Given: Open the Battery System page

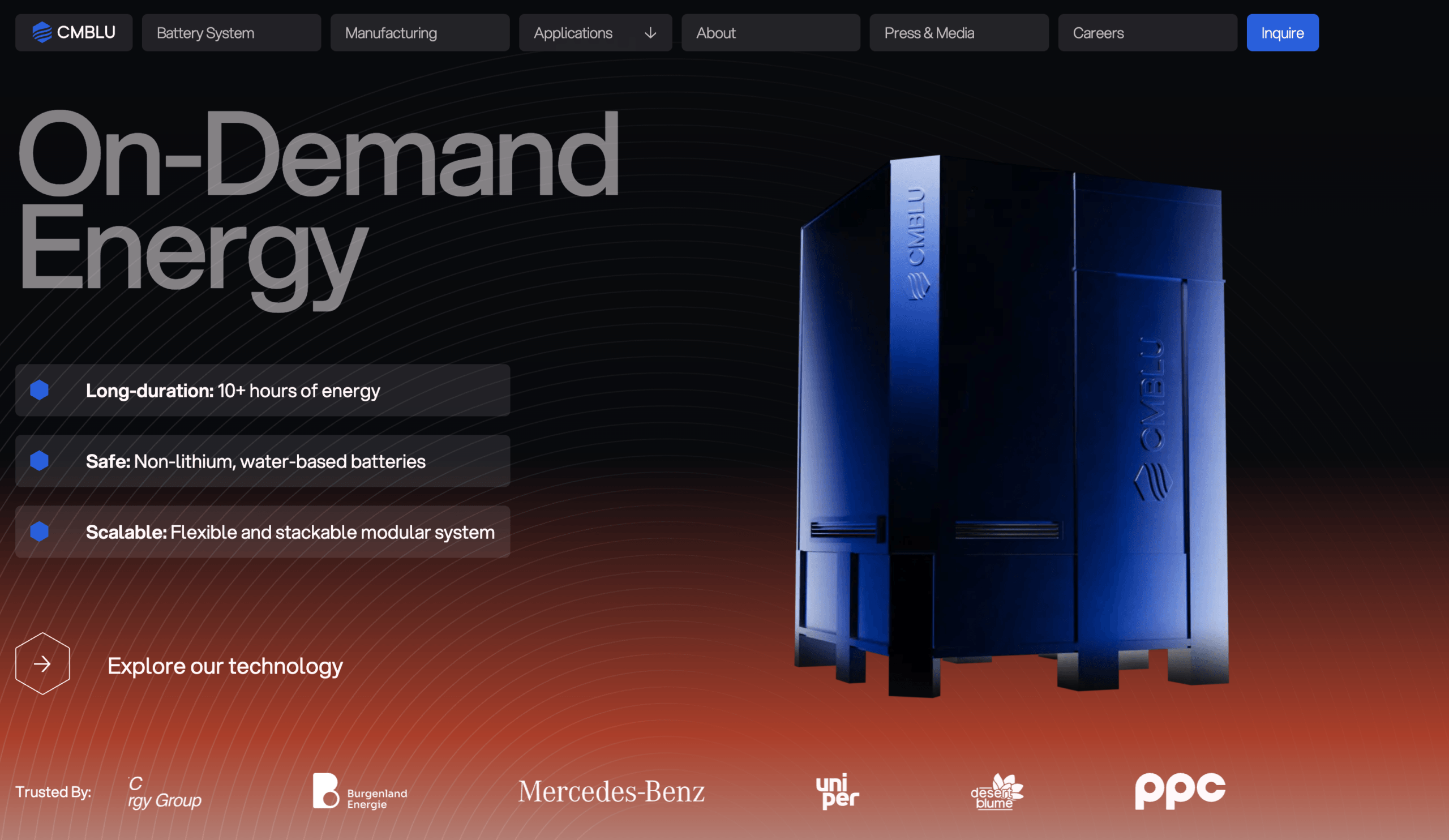Looking at the screenshot, I should pos(231,33).
